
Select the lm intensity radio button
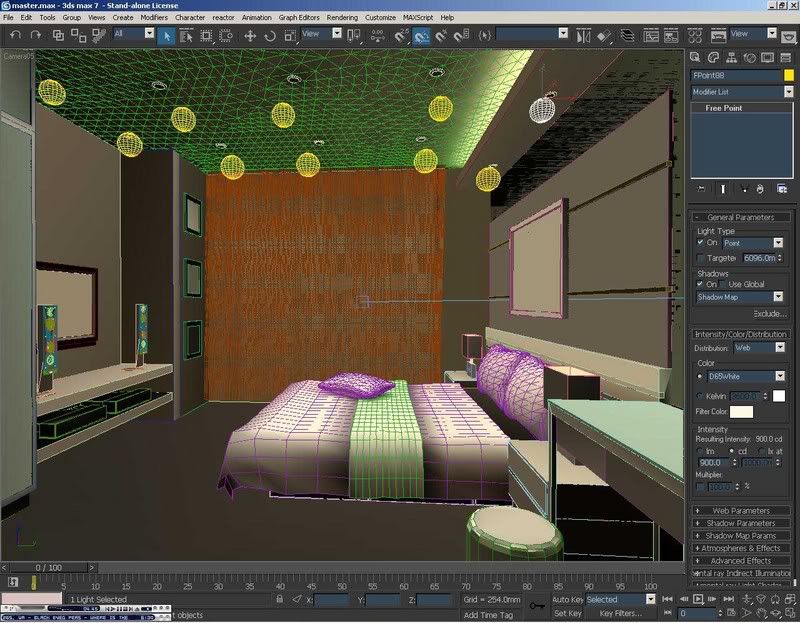pos(700,451)
